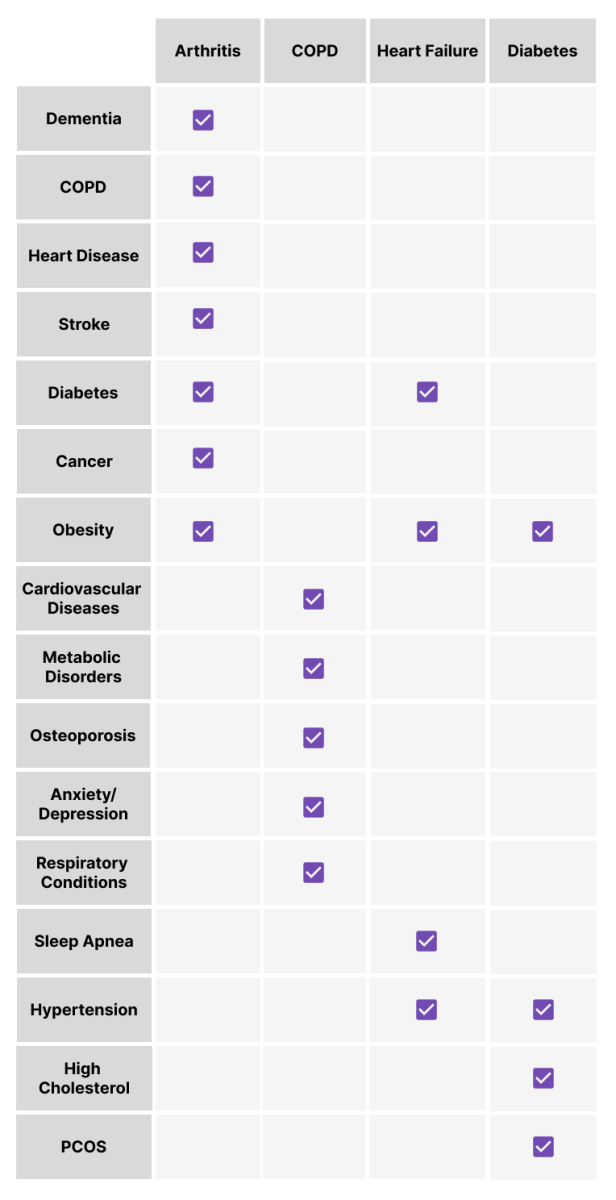
Task: Uncheck Obesity in the Diabetes column
Action: tap(542, 531)
